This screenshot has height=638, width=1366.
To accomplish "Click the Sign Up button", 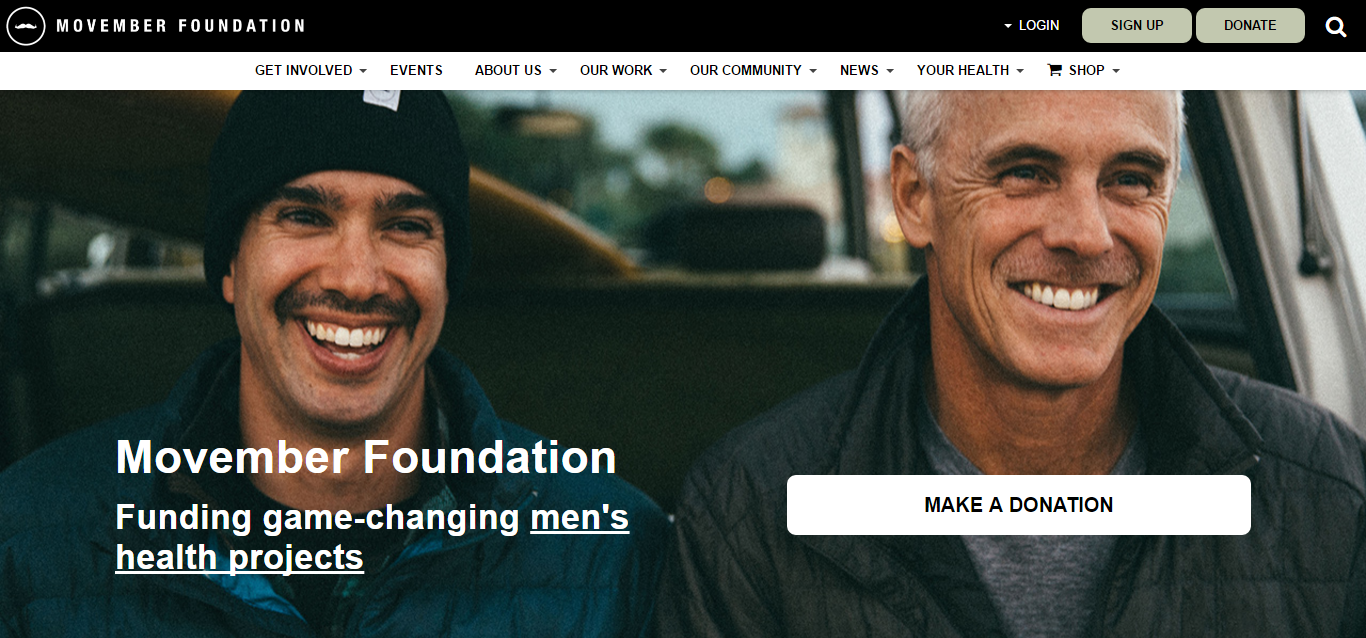I will [x=1137, y=26].
